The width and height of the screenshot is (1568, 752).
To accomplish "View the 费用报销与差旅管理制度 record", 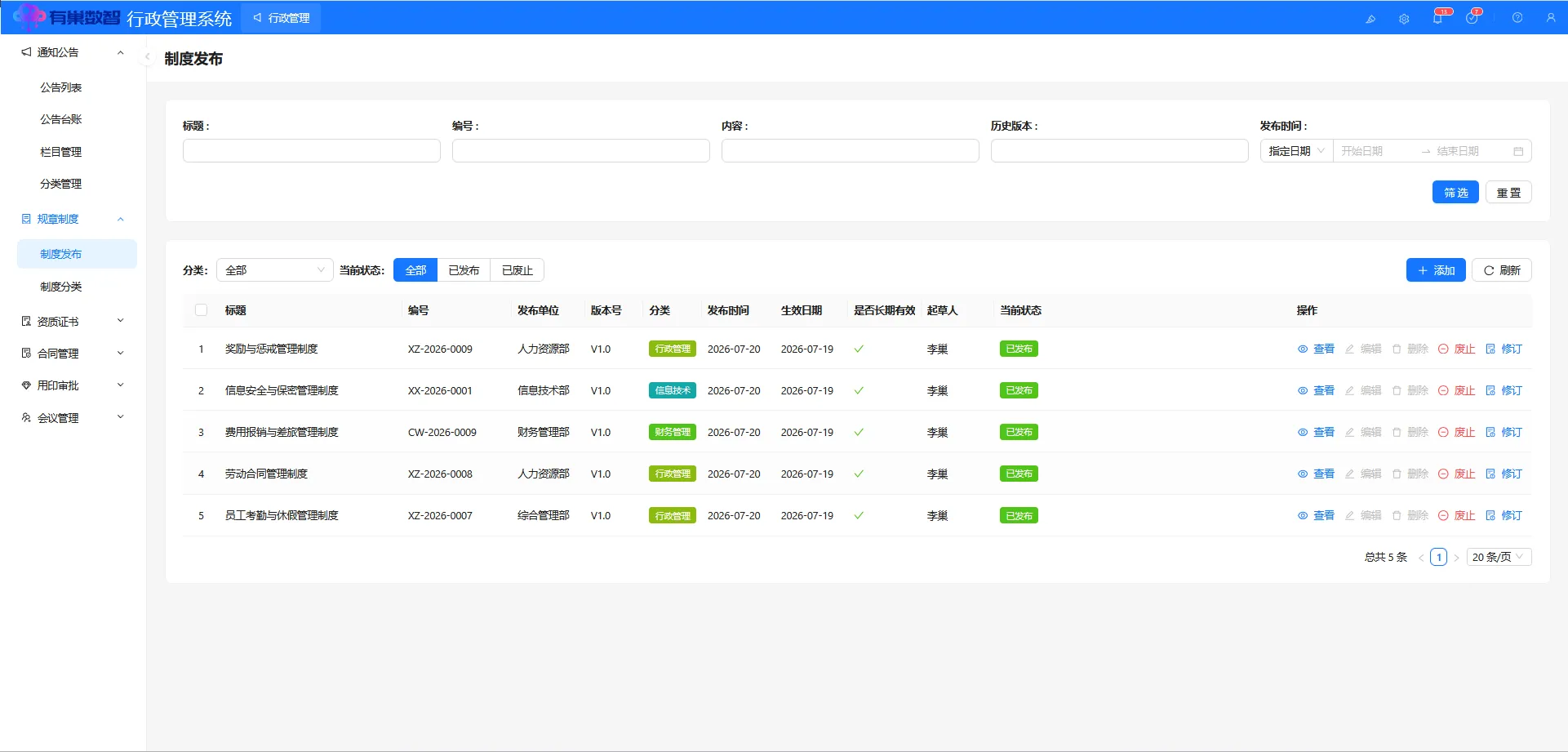I will click(x=1316, y=432).
